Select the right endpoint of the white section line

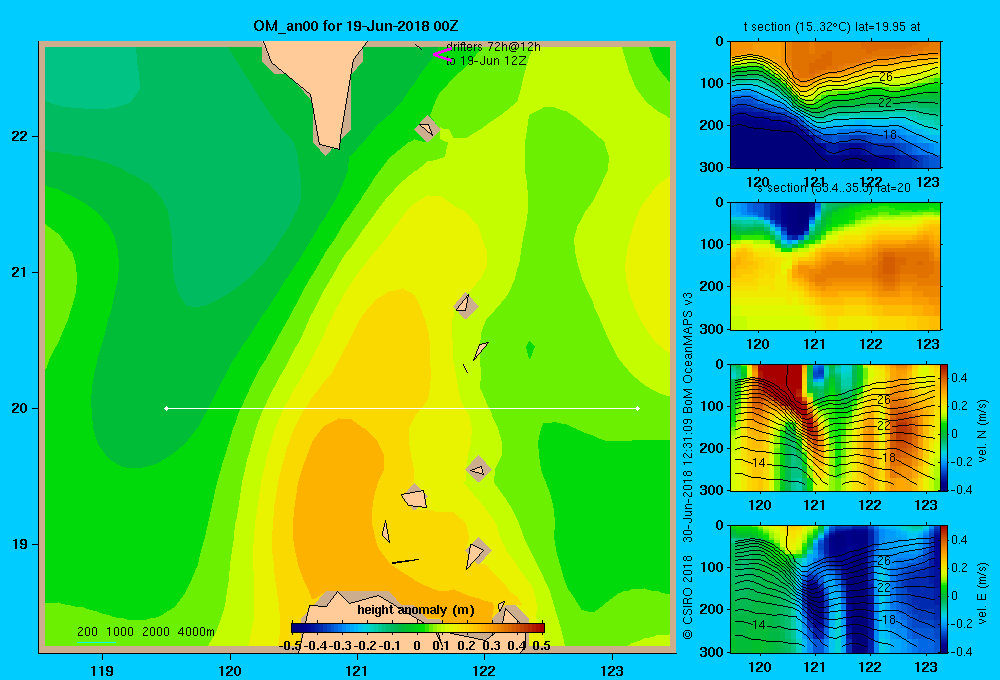(x=638, y=408)
